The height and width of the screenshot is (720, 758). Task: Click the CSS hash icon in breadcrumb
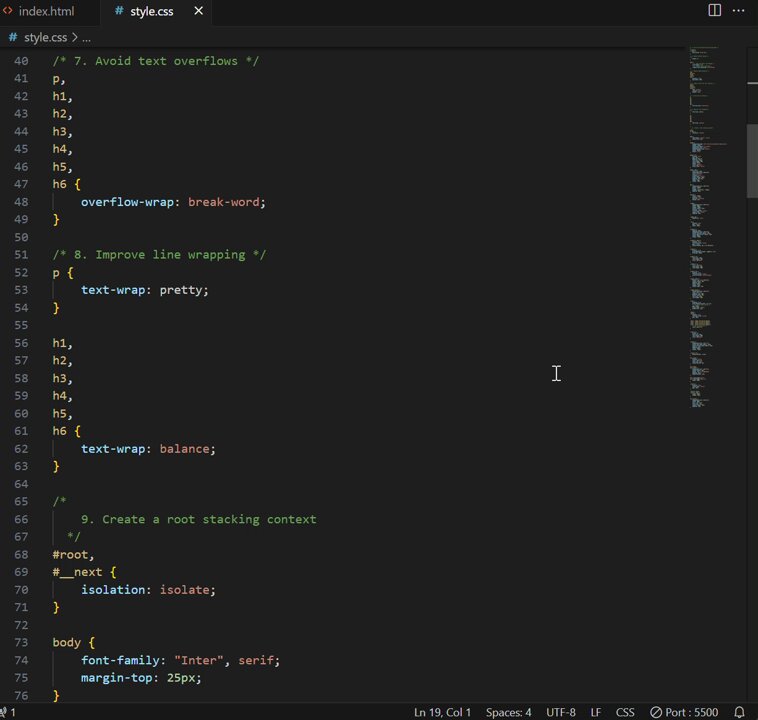coord(13,37)
